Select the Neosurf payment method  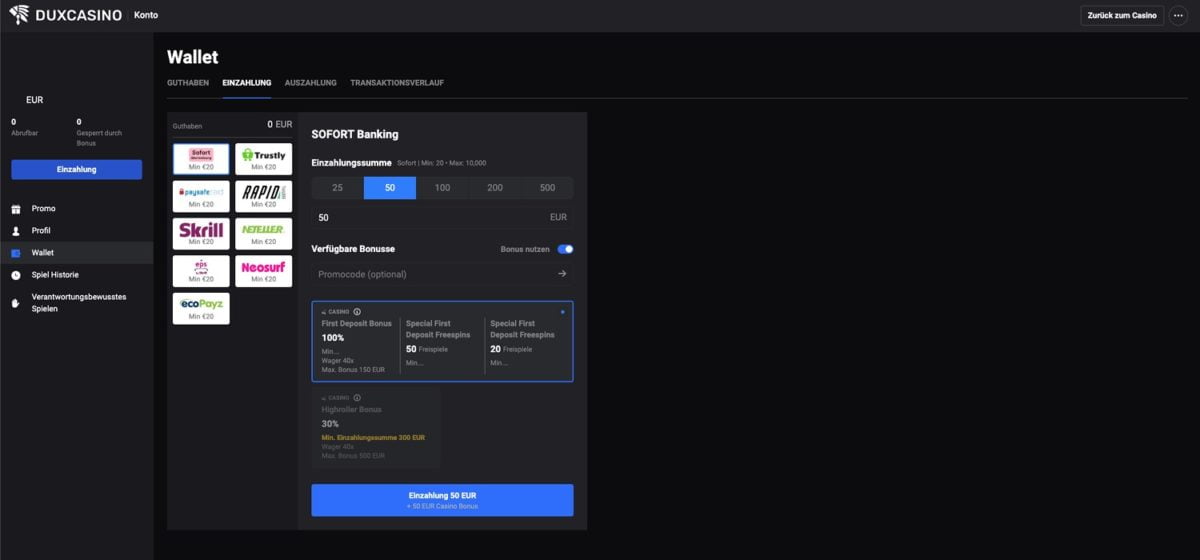(263, 271)
